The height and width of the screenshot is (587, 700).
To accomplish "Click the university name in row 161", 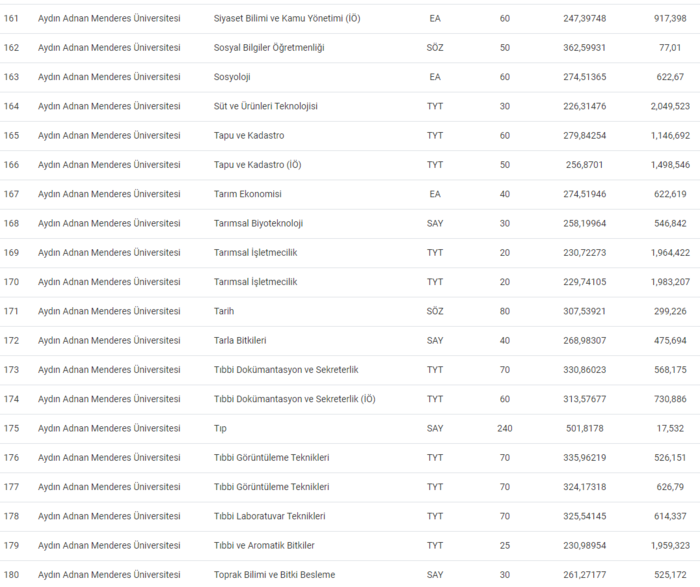I will (109, 18).
